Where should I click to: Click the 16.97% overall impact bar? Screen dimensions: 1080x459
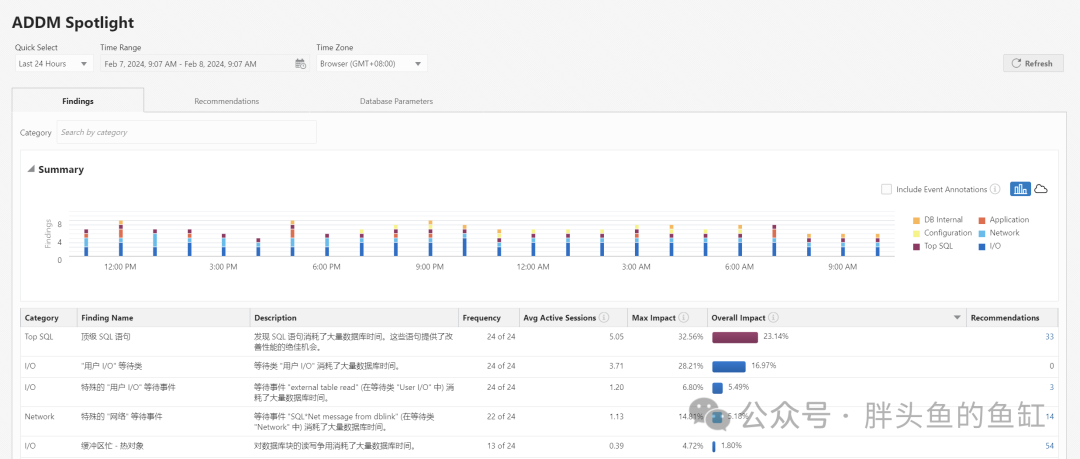pos(729,366)
